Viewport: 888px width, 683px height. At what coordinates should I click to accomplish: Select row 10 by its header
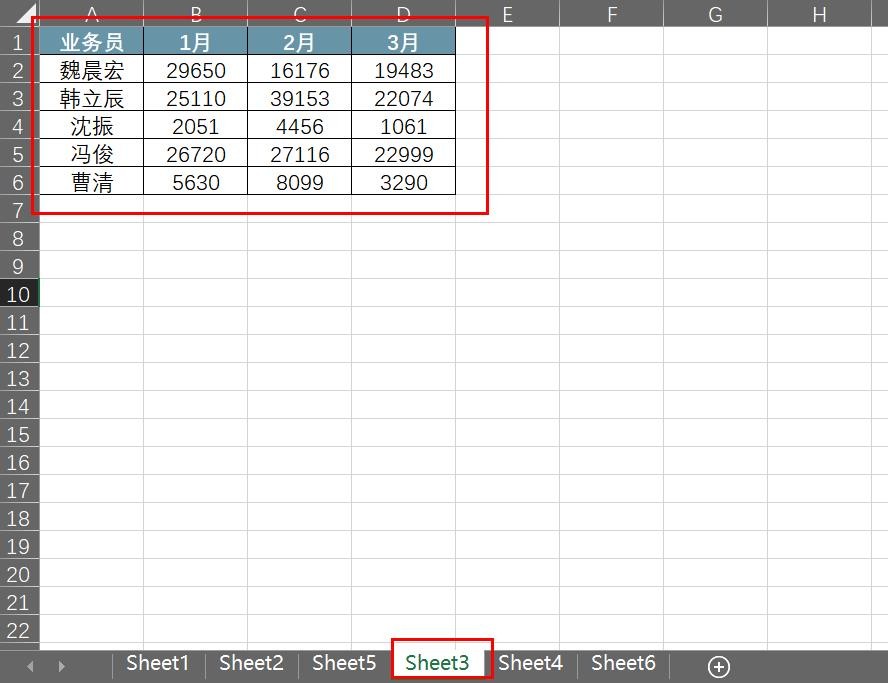point(19,294)
